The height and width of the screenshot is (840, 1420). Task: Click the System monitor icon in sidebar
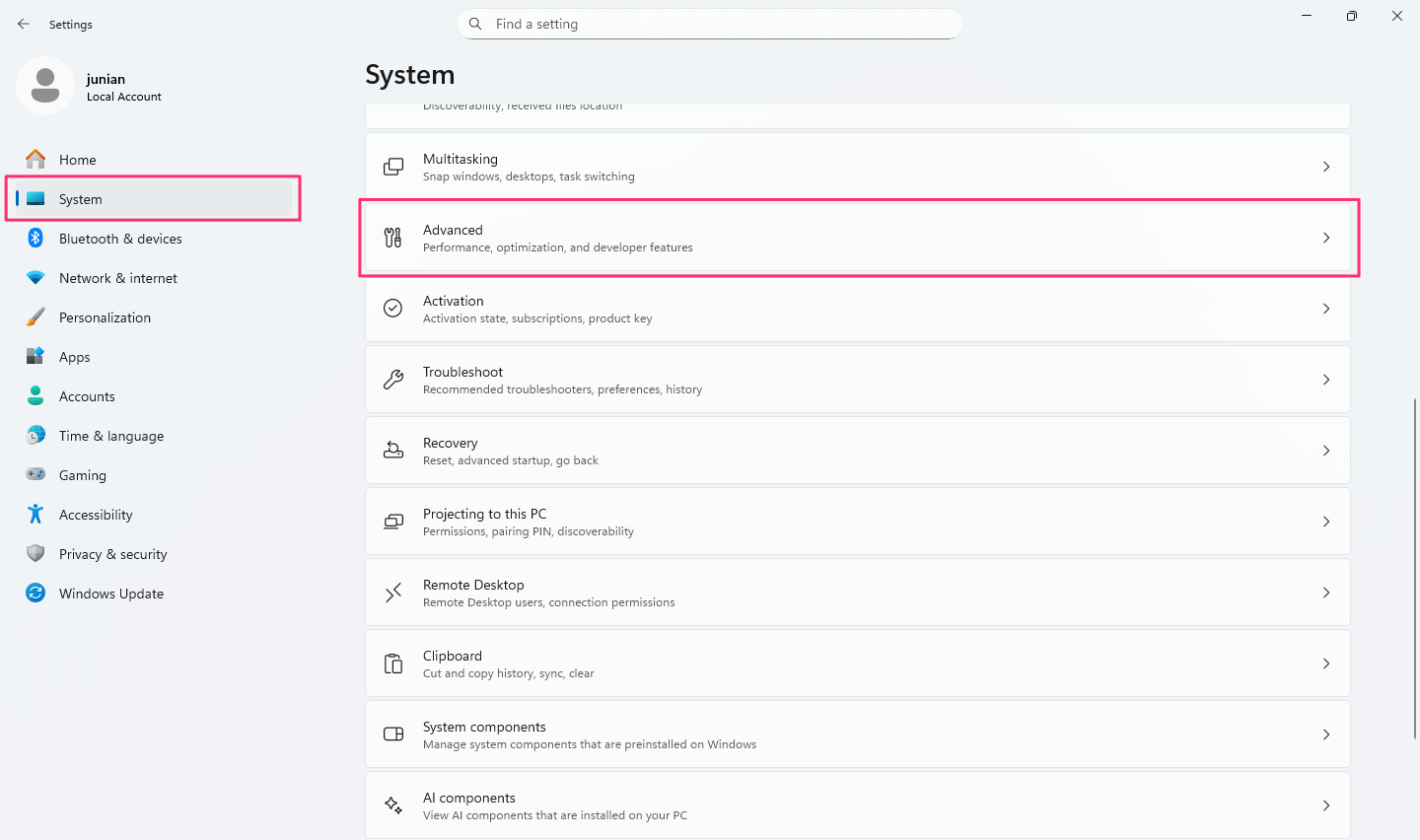point(35,199)
